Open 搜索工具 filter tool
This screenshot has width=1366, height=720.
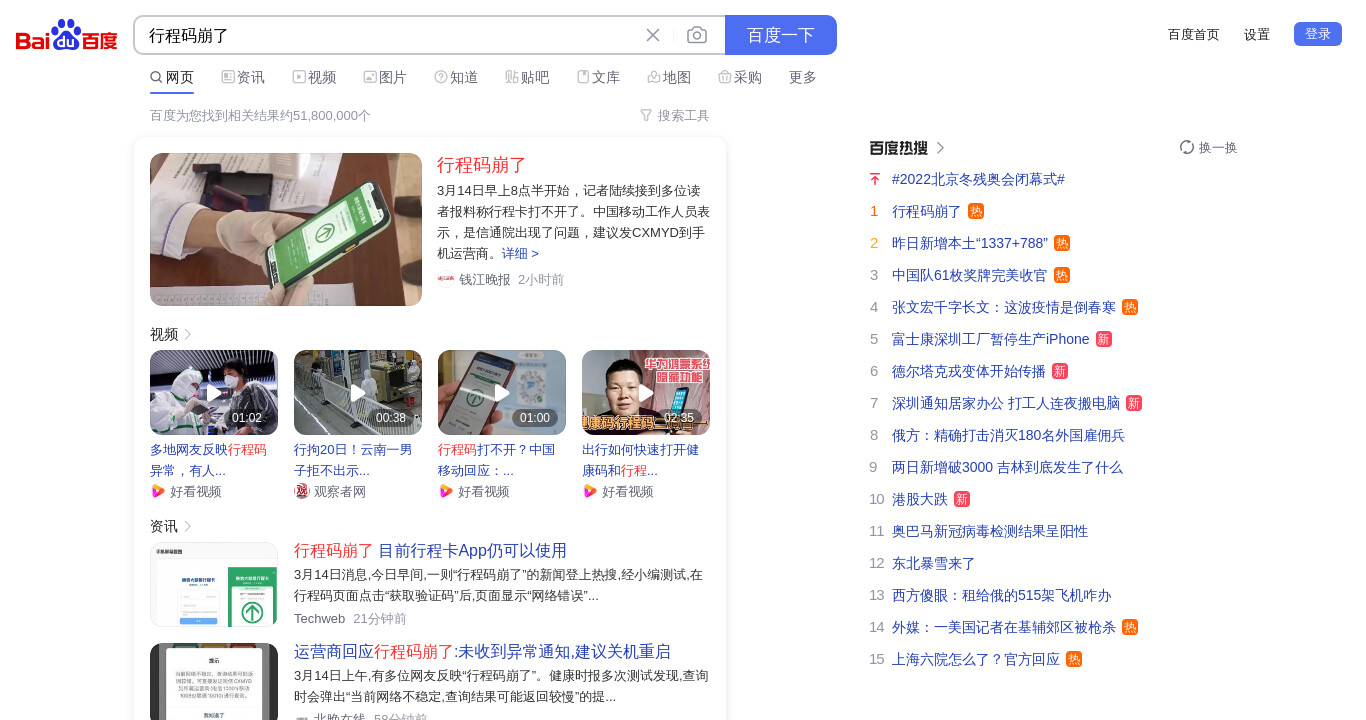point(675,115)
